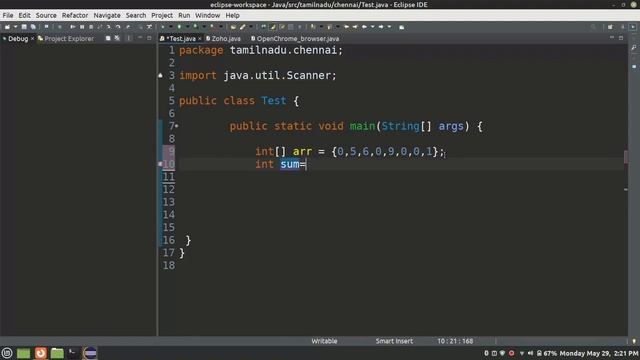Open the Window menu
The image size is (640, 360).
[x=207, y=16]
